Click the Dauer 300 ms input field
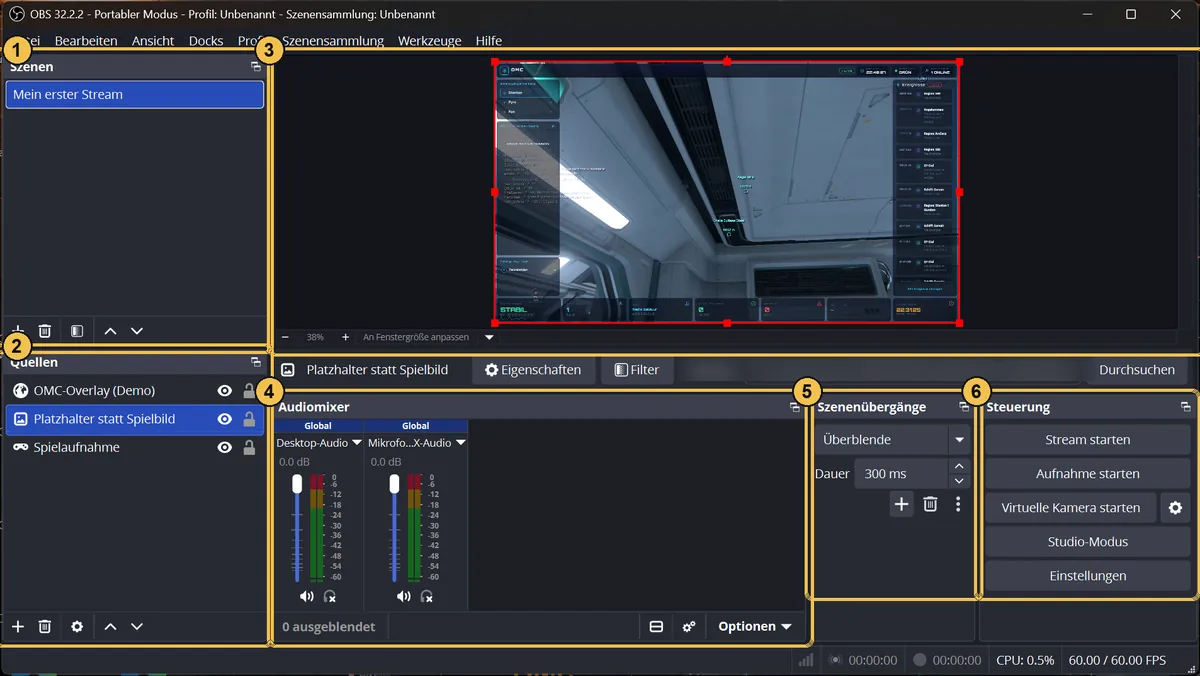This screenshot has height=676, width=1200. [901, 474]
